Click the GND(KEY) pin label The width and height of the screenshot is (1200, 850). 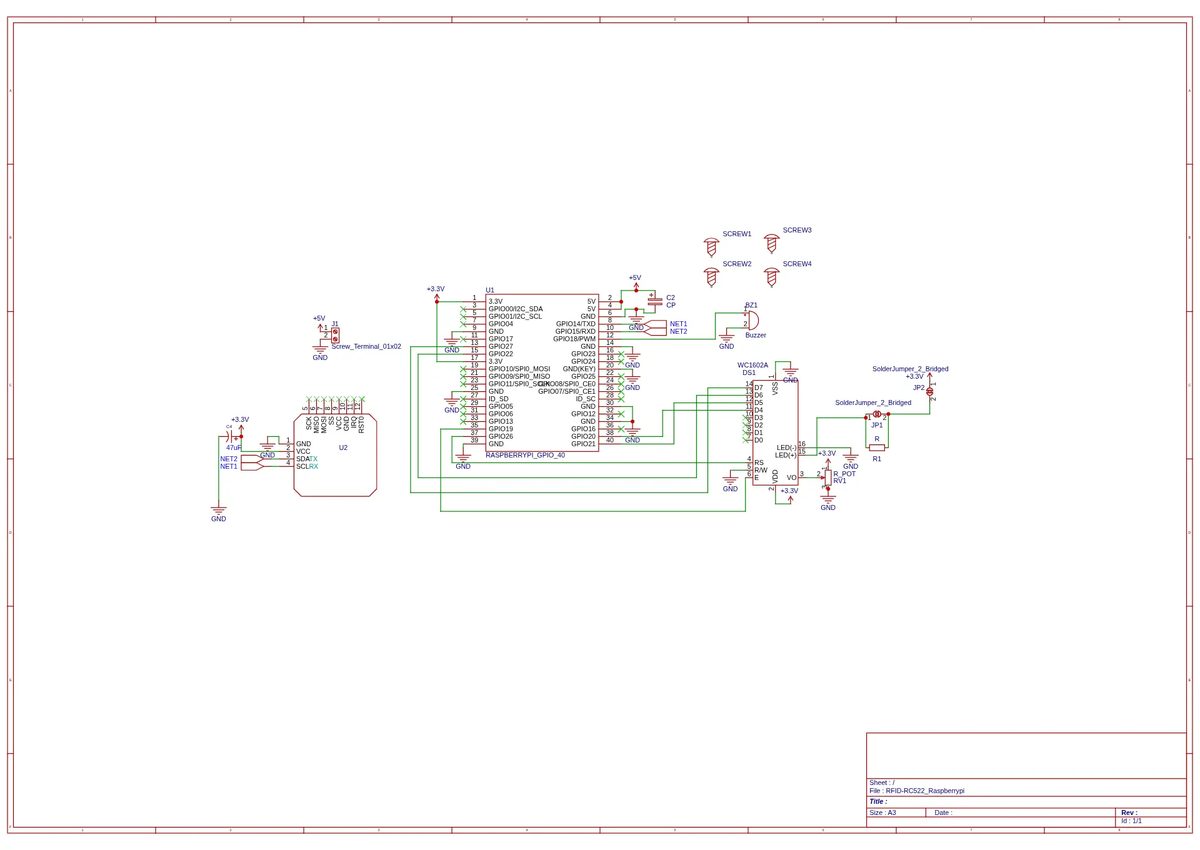point(579,369)
